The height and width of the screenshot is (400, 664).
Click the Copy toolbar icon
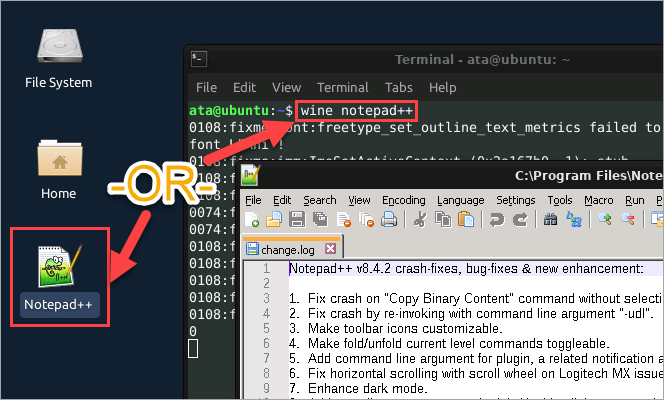tap(443, 220)
